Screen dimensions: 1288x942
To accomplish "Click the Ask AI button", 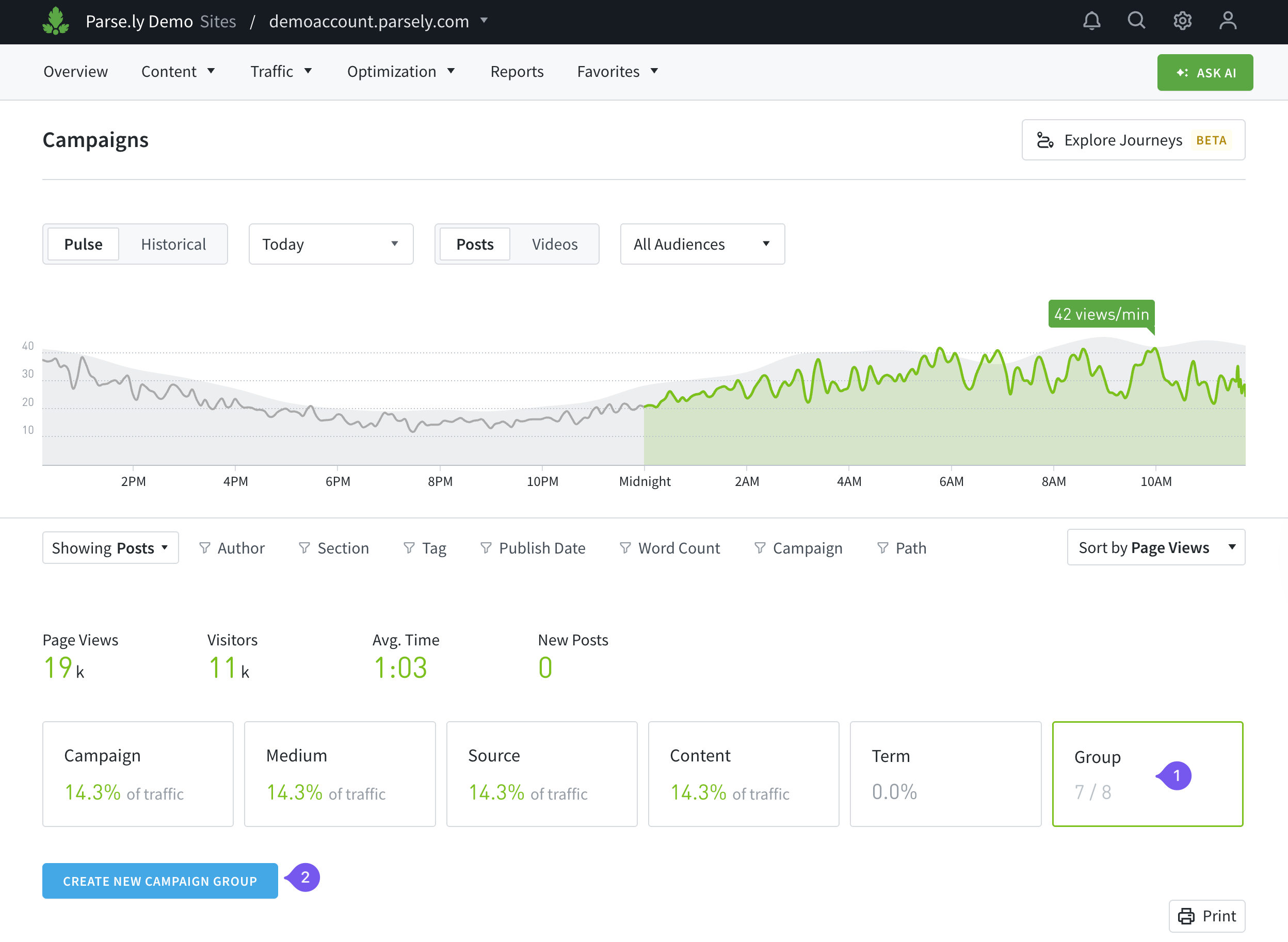I will pos(1205,72).
